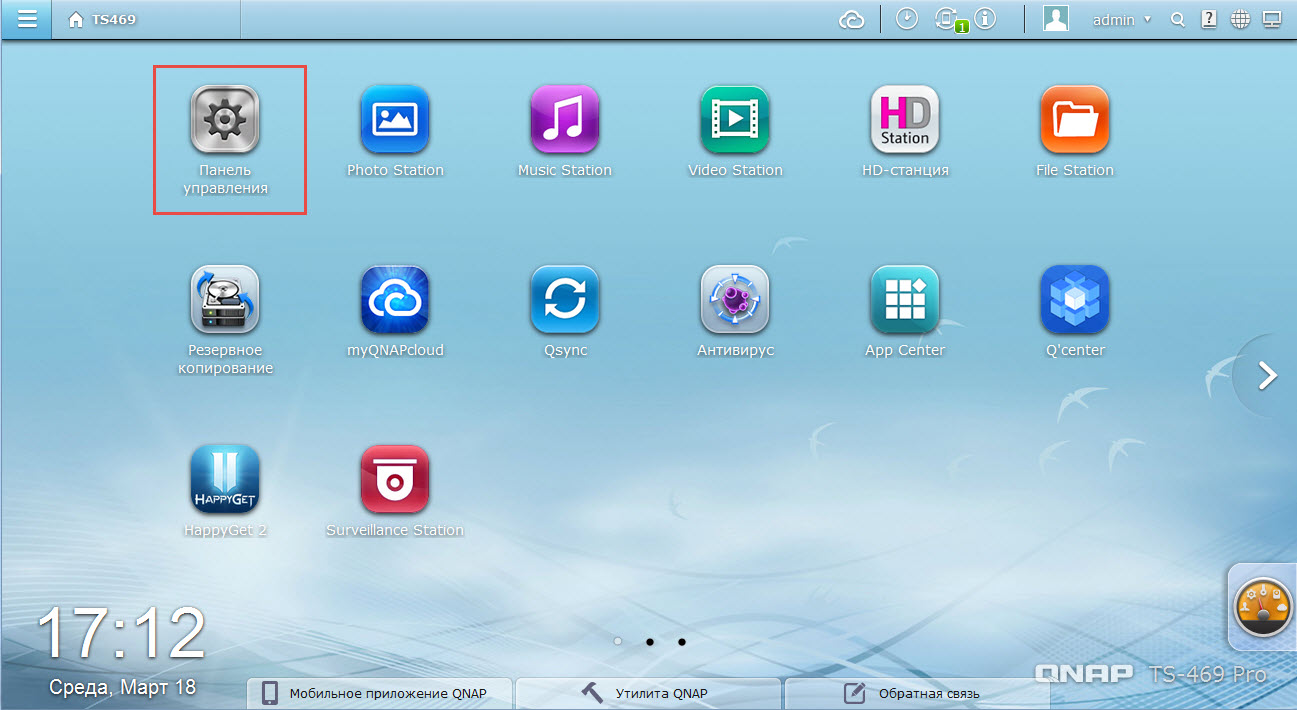Image resolution: width=1297 pixels, height=710 pixels.
Task: Open the help question mark icon
Action: (x=1209, y=19)
